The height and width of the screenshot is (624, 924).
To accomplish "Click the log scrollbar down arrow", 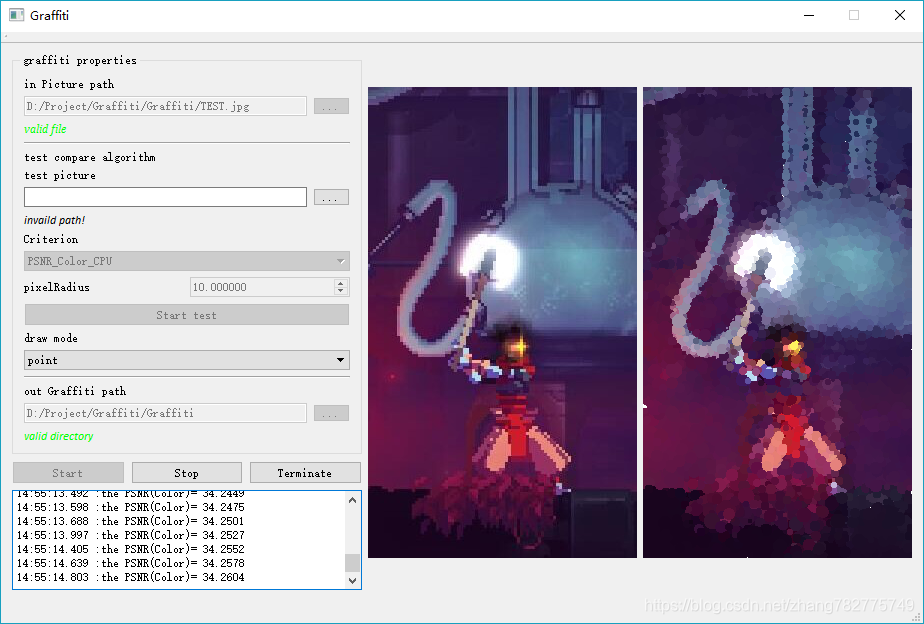I will pyautogui.click(x=352, y=580).
